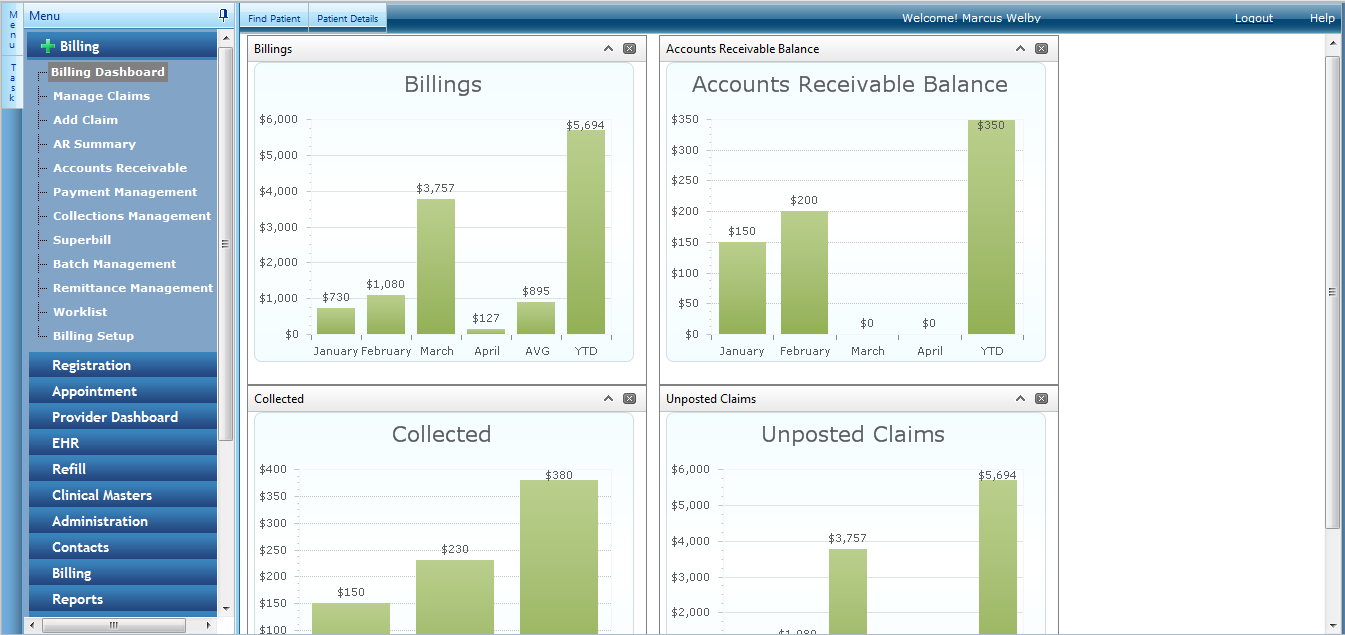Click the $380 bar in Collected chart
1345x635 pixels.
559,556
